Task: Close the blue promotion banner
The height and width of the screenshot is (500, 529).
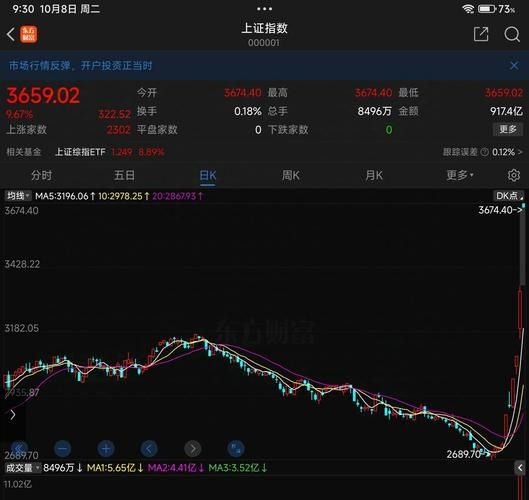Action: tap(514, 66)
